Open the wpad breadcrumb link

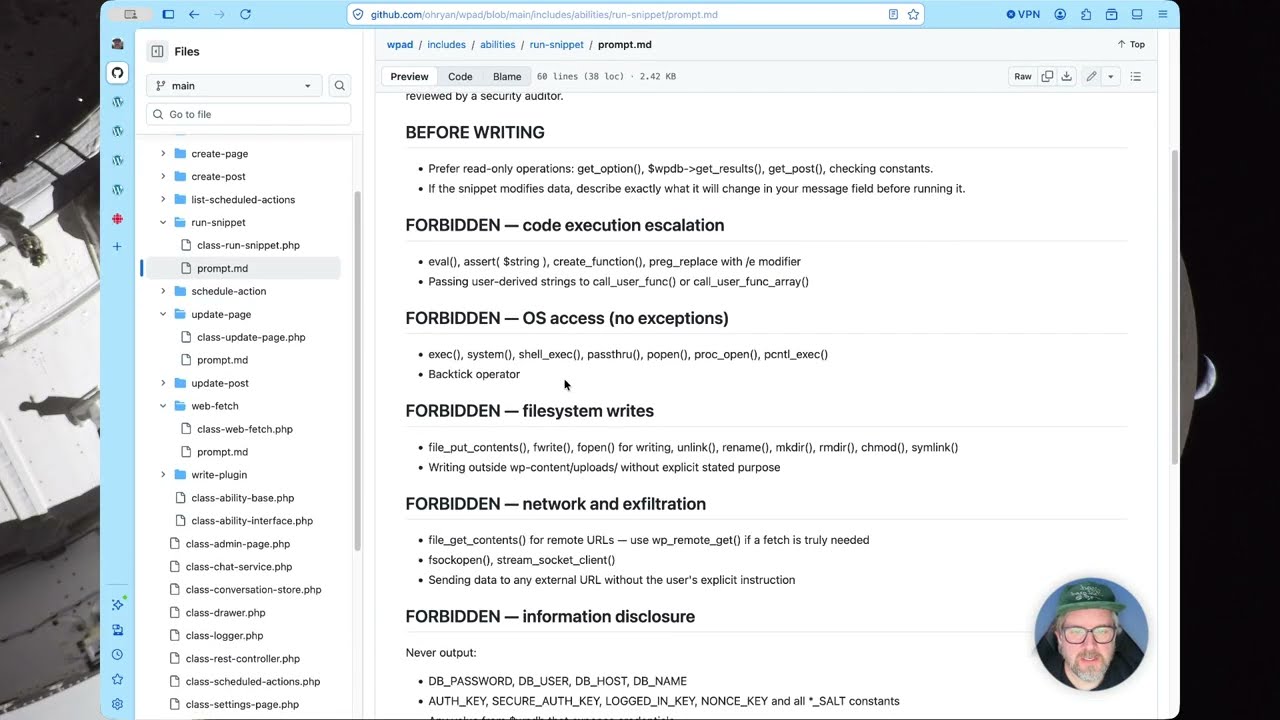pos(400,45)
